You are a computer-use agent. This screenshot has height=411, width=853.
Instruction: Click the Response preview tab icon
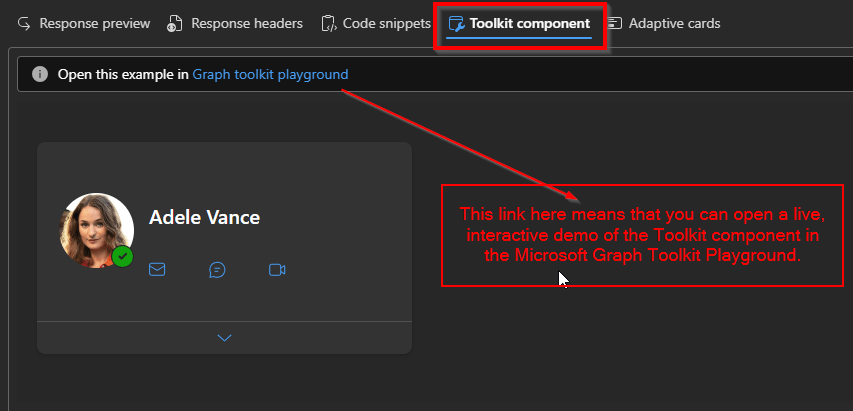[x=25, y=23]
